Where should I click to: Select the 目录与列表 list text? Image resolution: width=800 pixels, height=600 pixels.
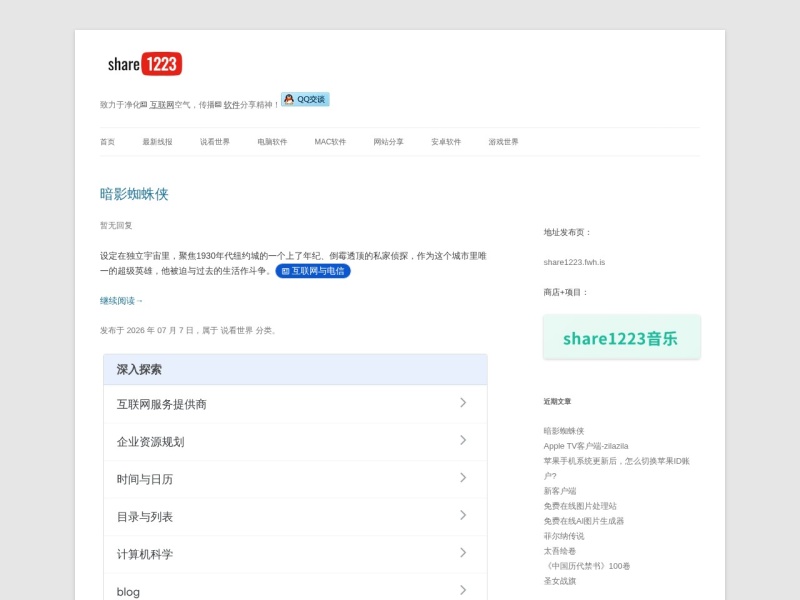145,517
